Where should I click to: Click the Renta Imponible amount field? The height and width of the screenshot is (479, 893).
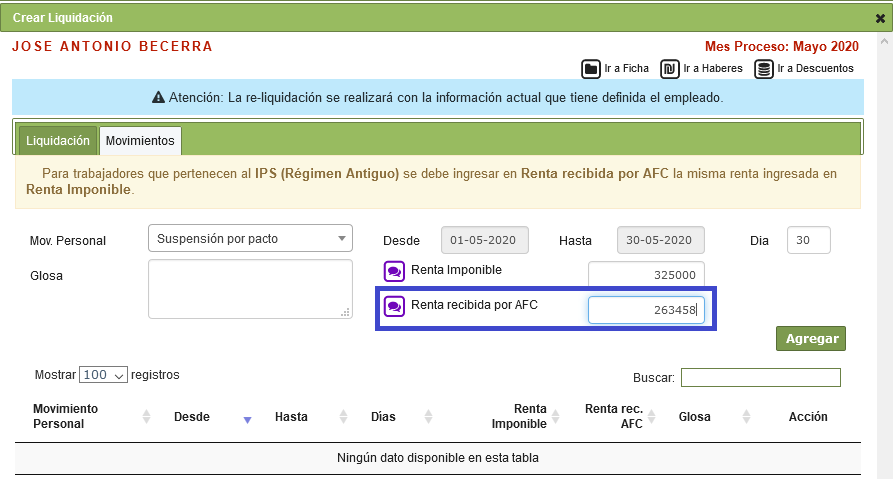coord(646,275)
